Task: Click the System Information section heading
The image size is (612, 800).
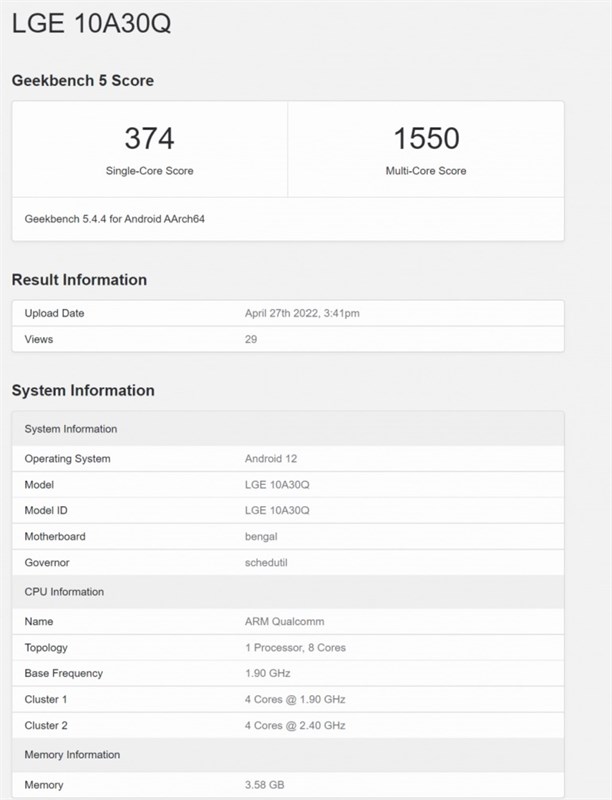Action: 83,390
